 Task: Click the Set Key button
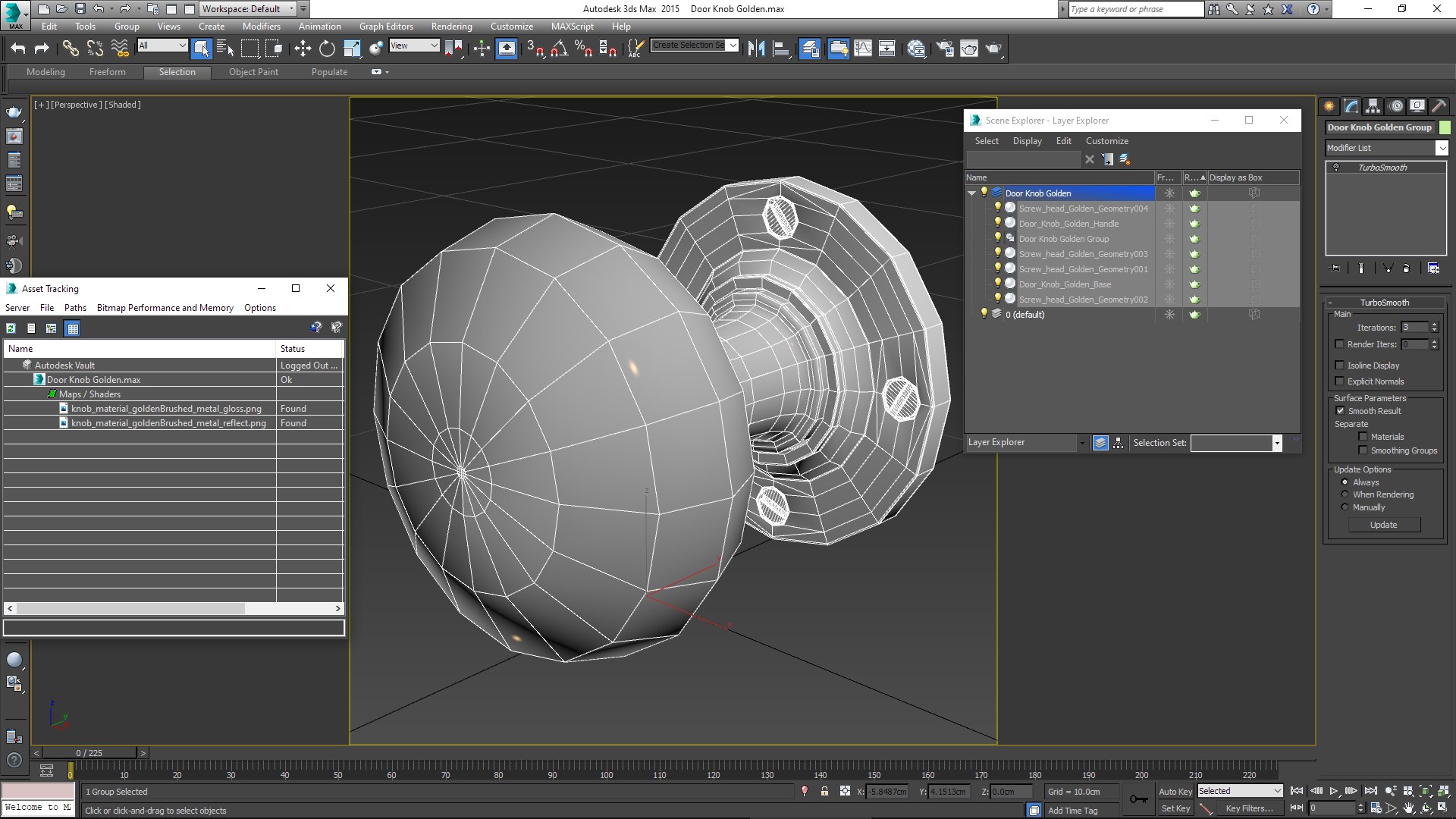[1175, 808]
